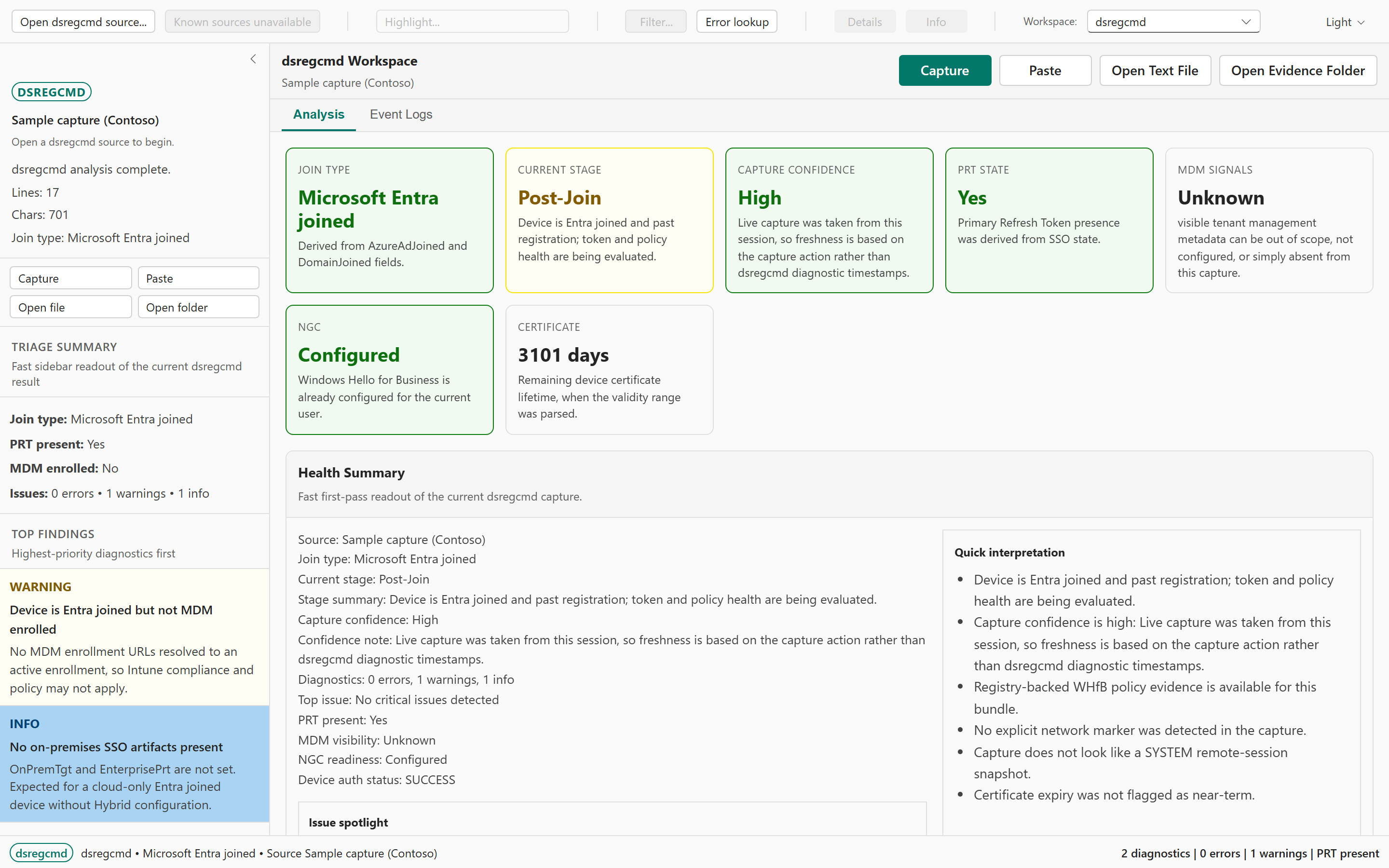Click 'MDM enrolled: No' in triage summary

(64, 468)
